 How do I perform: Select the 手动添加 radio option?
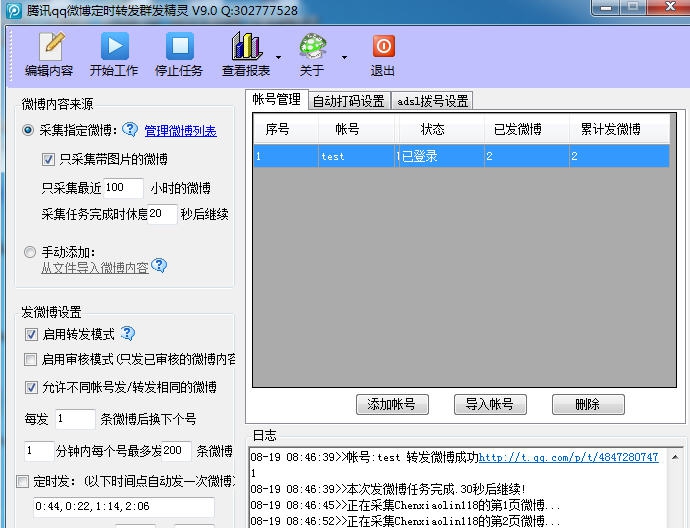(29, 252)
